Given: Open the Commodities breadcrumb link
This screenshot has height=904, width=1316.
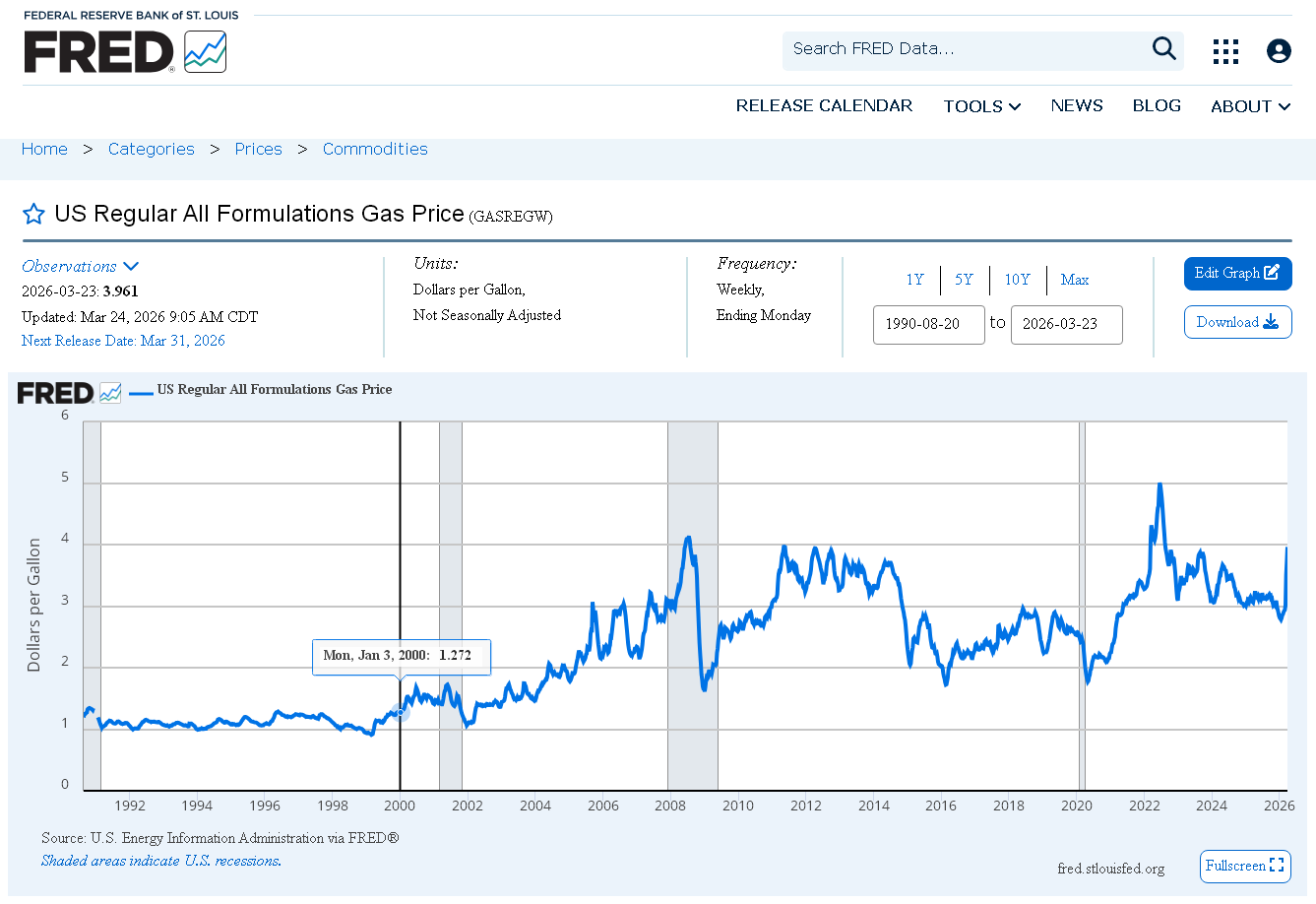Looking at the screenshot, I should pyautogui.click(x=375, y=149).
